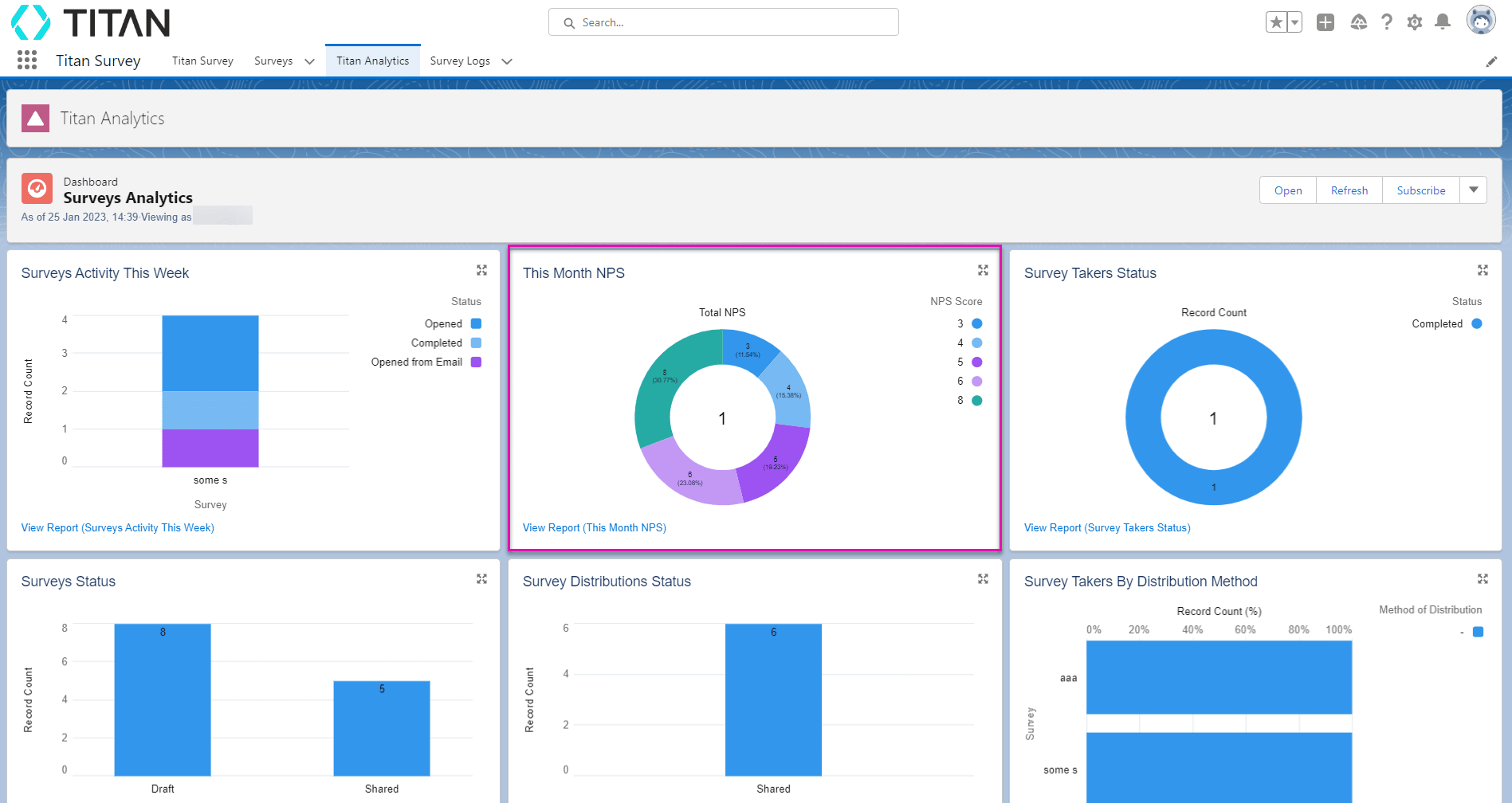Viewport: 1512px width, 803px height.
Task: Toggle the Opened status legend item
Action: [444, 323]
